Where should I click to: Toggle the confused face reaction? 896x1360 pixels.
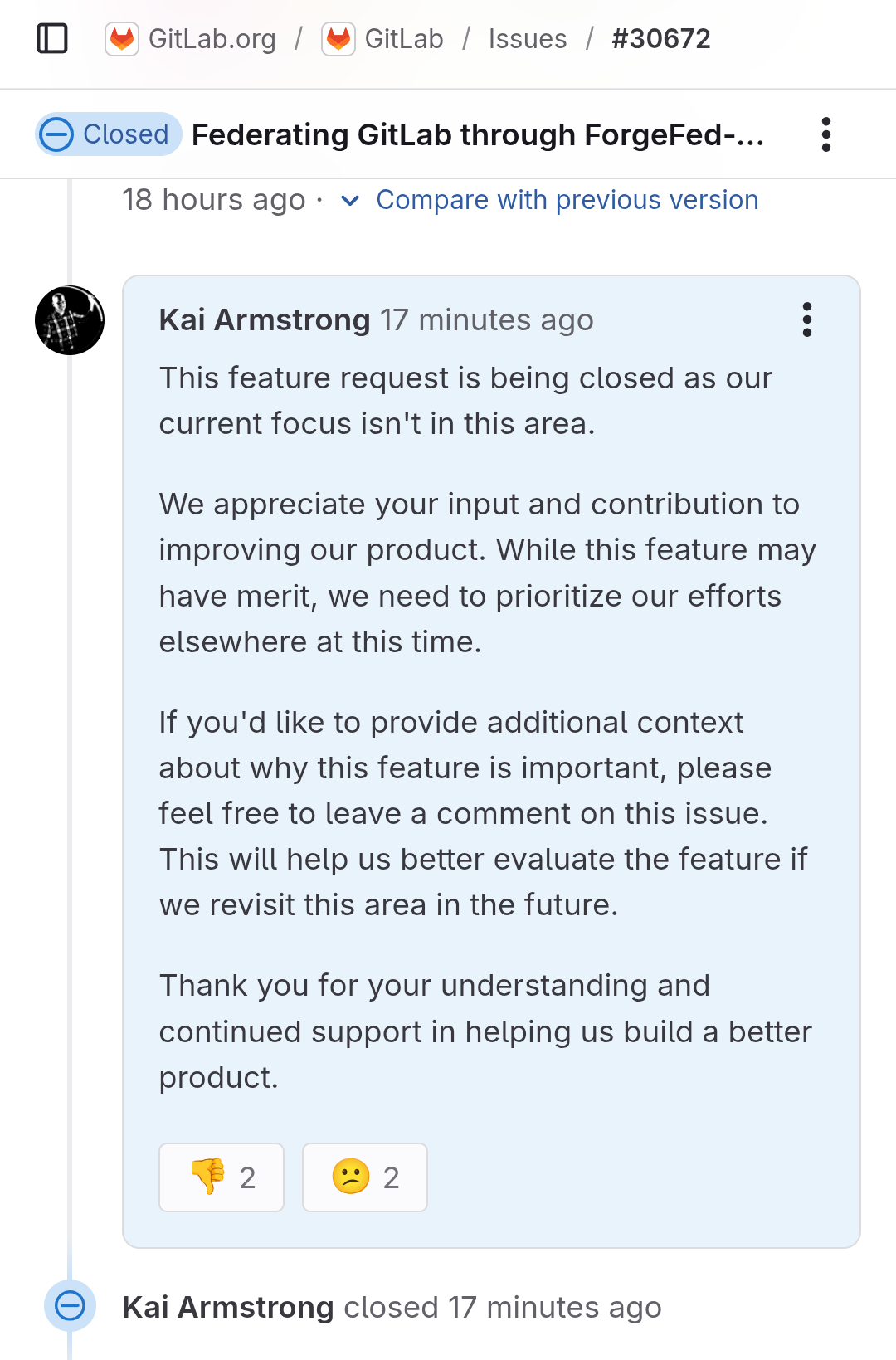[365, 1177]
